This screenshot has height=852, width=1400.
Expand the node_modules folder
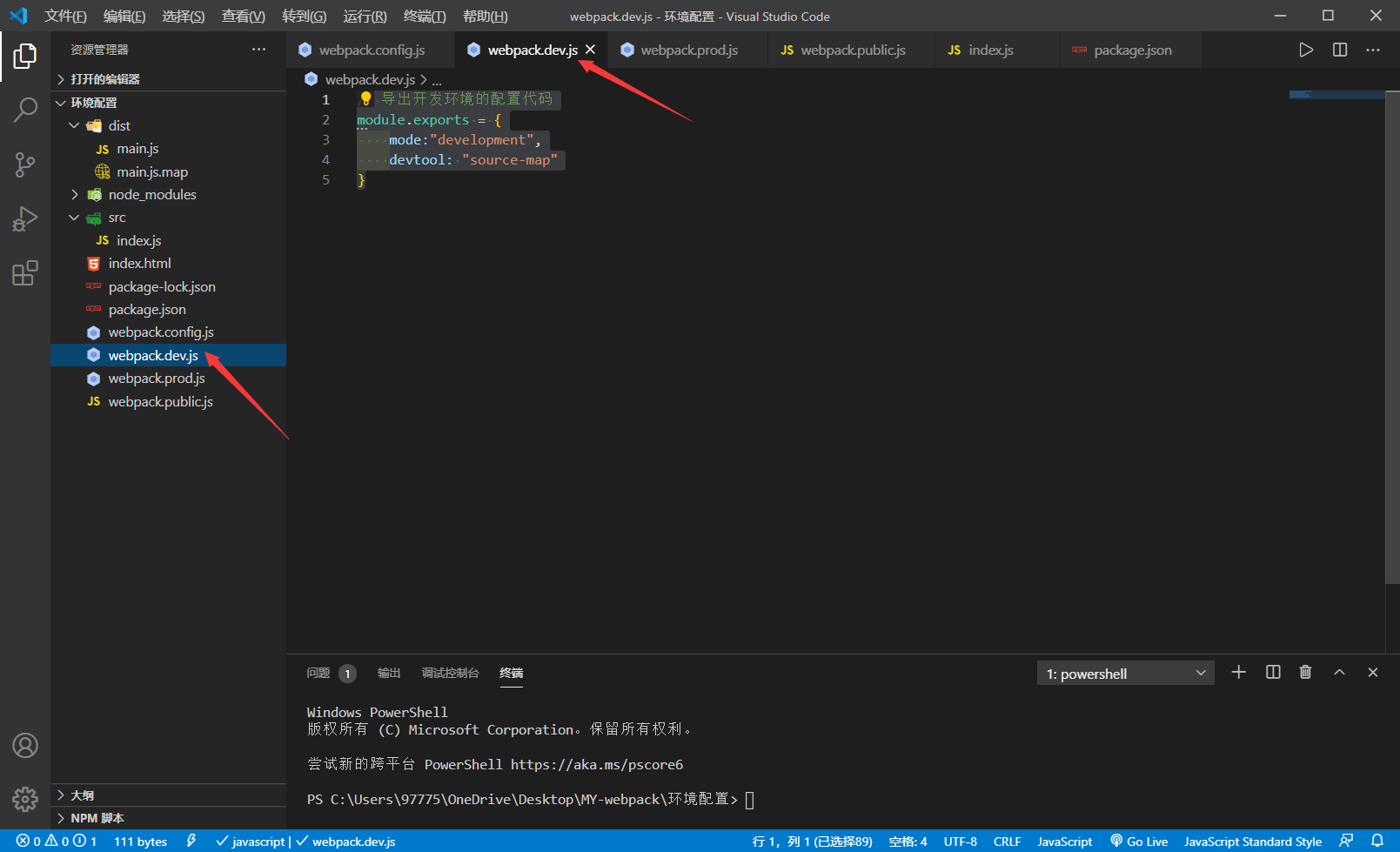[169, 194]
